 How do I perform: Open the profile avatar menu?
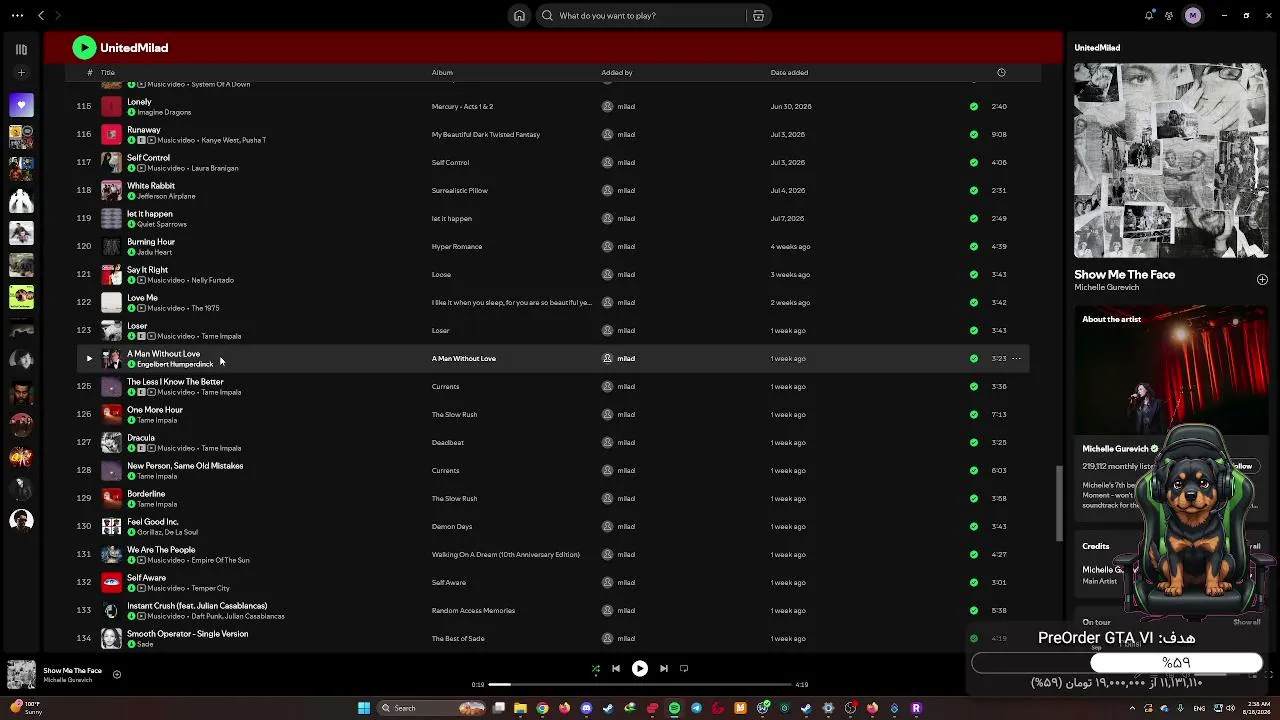pyautogui.click(x=1193, y=16)
